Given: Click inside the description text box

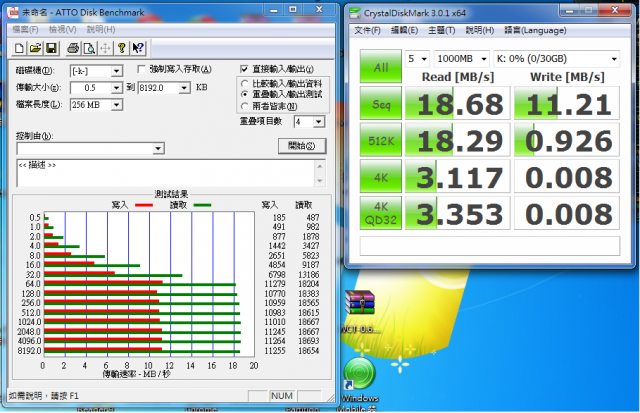Looking at the screenshot, I should click(x=165, y=173).
